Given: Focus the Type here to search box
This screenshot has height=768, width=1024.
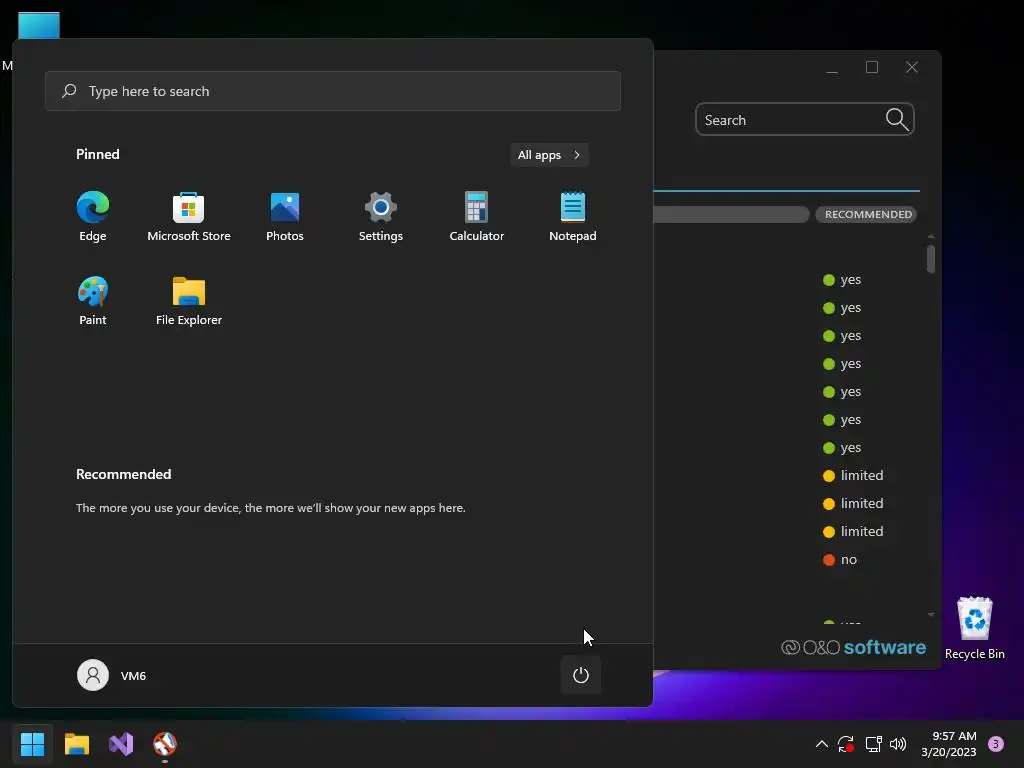Looking at the screenshot, I should pos(333,91).
